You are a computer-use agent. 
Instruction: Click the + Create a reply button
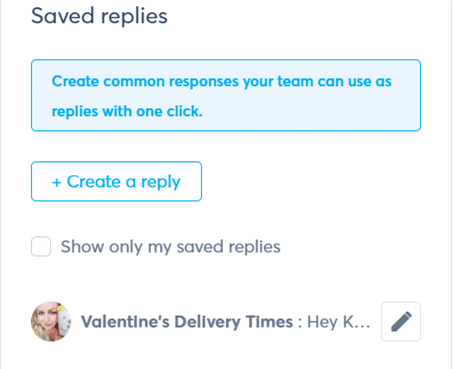pos(116,181)
